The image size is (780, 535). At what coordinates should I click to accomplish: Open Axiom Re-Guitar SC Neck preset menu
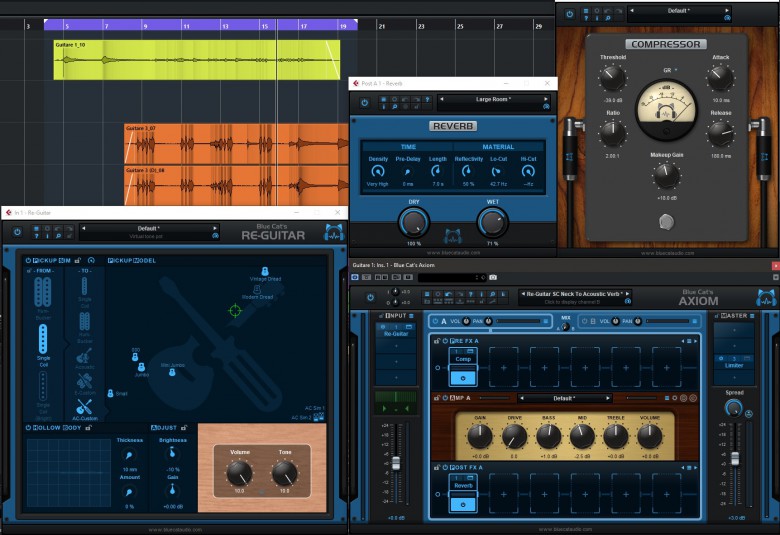(x=575, y=294)
